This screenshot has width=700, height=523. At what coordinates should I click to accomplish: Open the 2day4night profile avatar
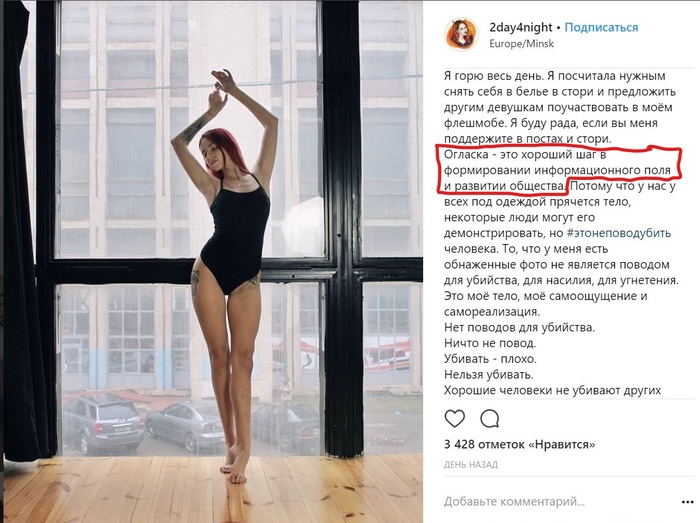tap(462, 35)
